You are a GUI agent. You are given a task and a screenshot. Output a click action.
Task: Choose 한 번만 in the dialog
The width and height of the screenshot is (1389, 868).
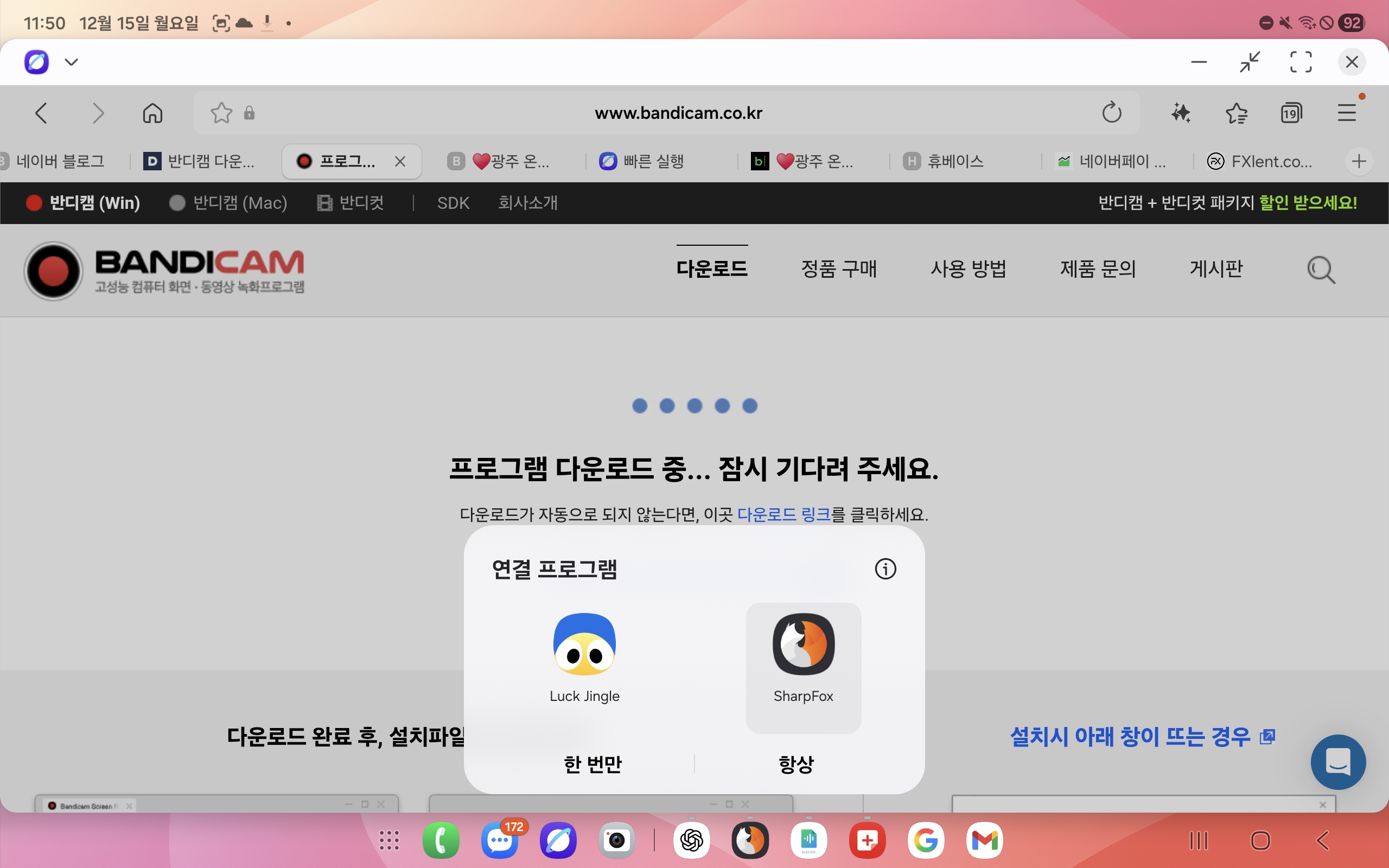coord(592,763)
